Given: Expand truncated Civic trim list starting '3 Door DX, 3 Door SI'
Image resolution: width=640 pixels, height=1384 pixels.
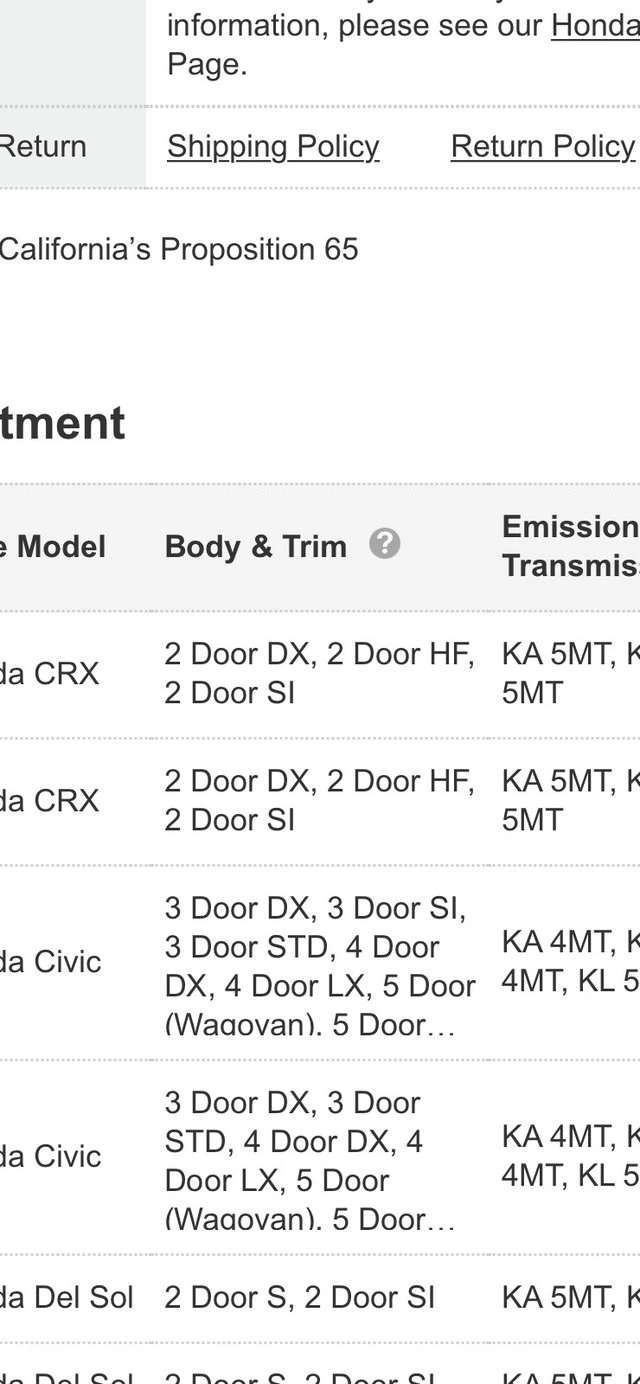Looking at the screenshot, I should (x=320, y=966).
